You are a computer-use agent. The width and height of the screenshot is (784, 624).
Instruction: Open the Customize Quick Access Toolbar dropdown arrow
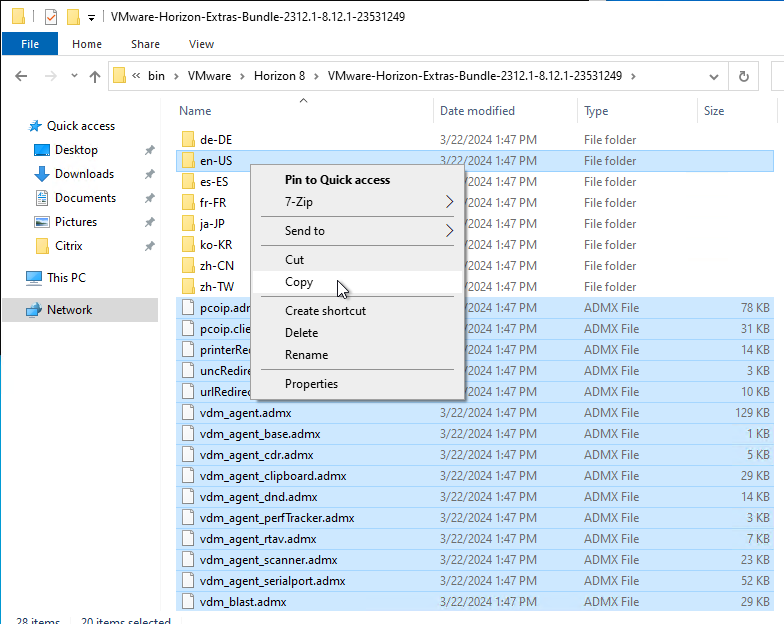pyautogui.click(x=91, y=18)
